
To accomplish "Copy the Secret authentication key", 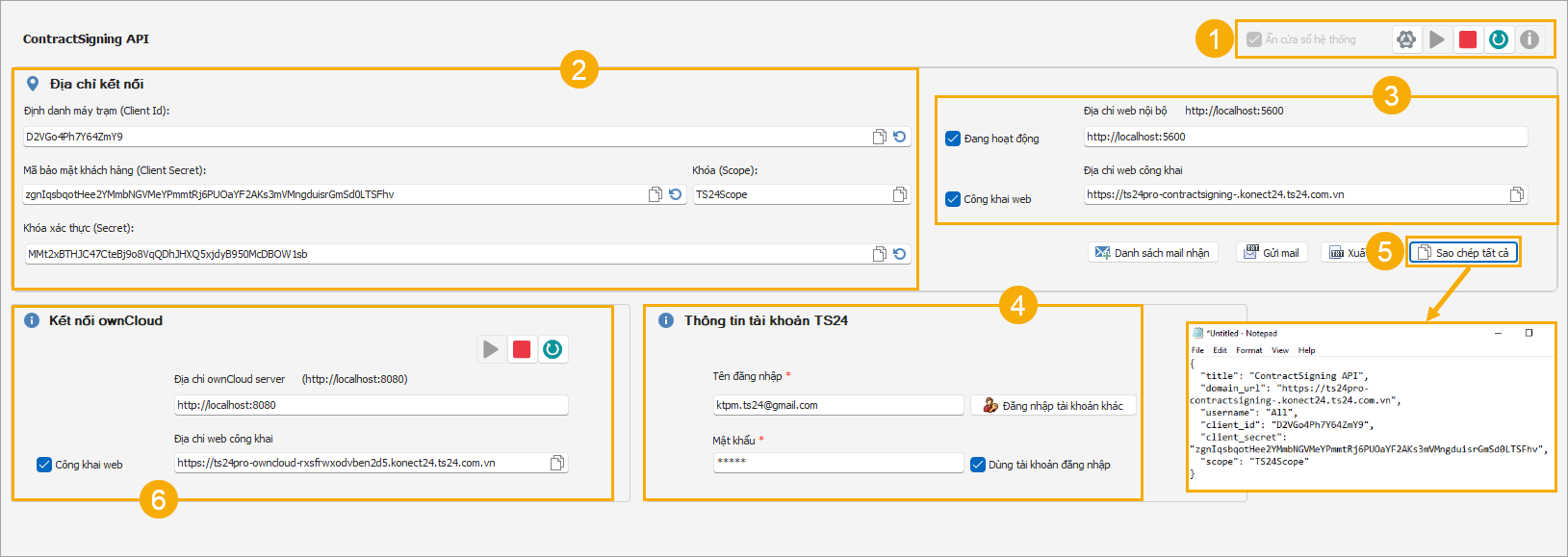I will point(879,254).
